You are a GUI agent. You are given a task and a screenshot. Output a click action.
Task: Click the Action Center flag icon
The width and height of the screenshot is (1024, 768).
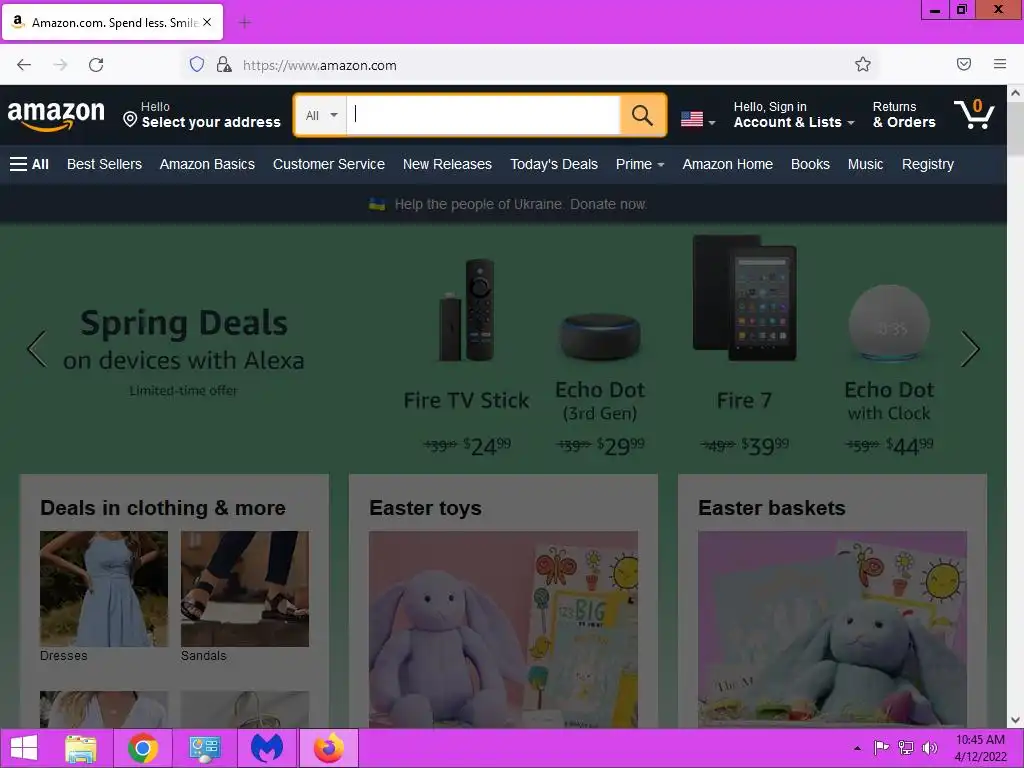coord(882,748)
